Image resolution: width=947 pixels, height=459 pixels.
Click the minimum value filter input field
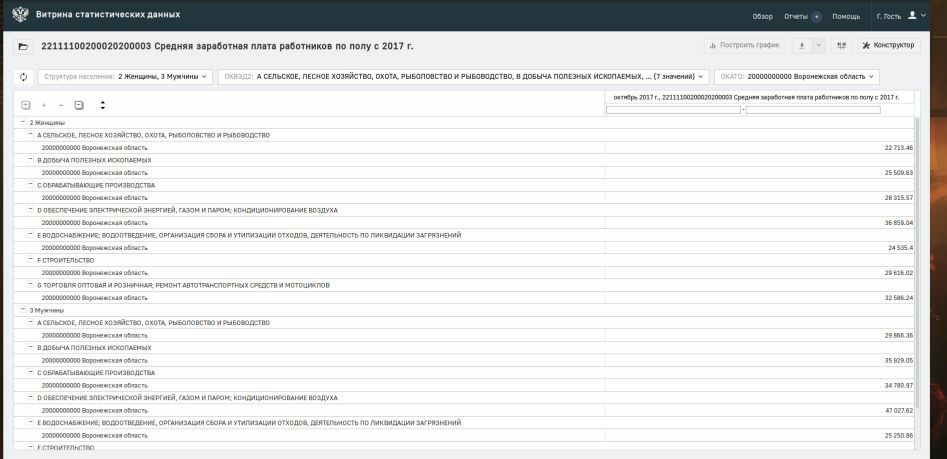click(x=673, y=110)
